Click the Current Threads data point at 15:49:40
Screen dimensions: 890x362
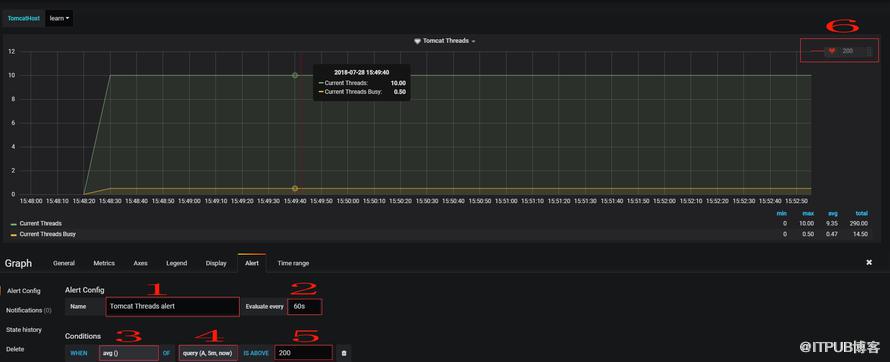[x=295, y=75]
